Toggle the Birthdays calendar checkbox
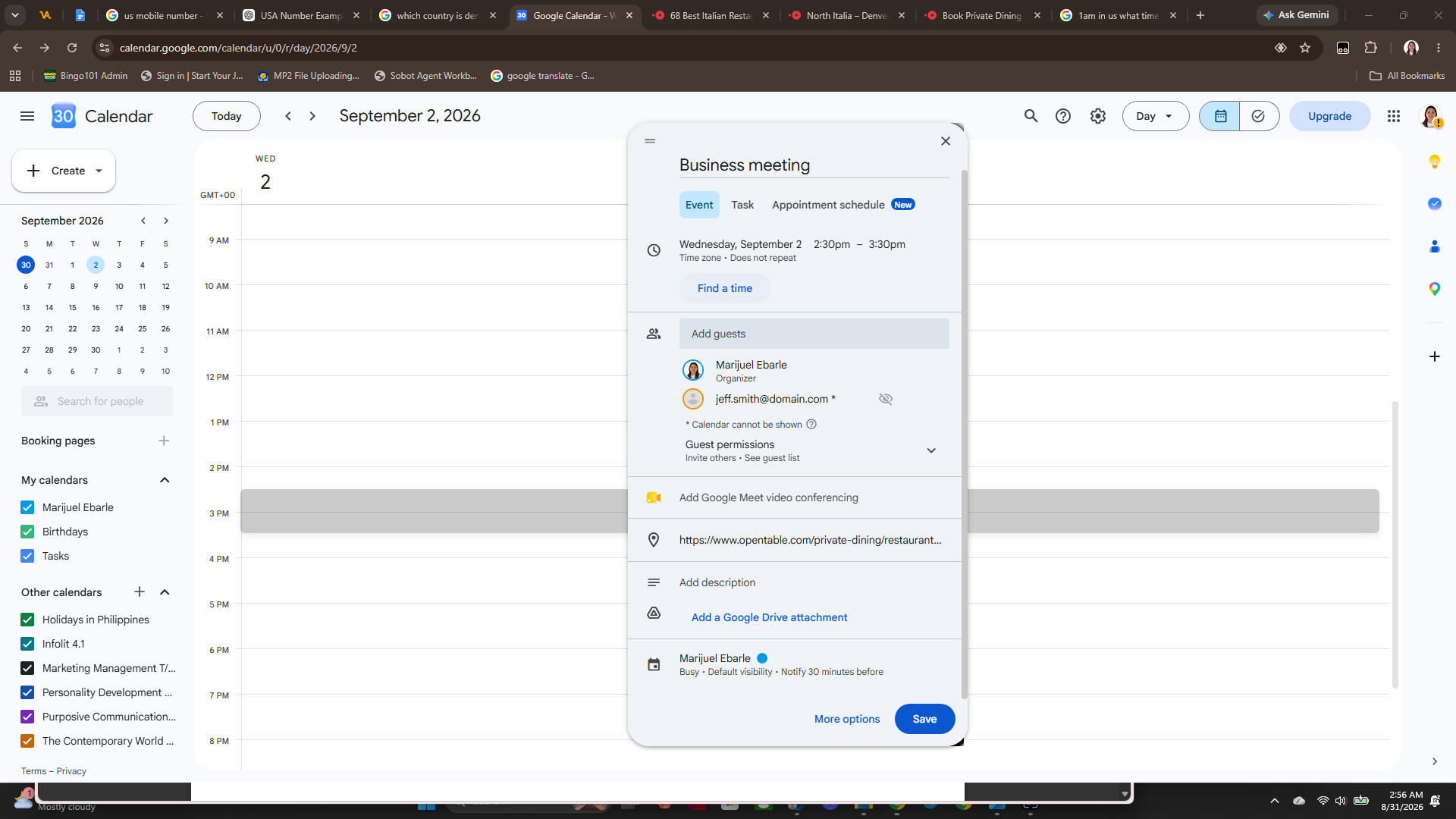 coord(27,532)
